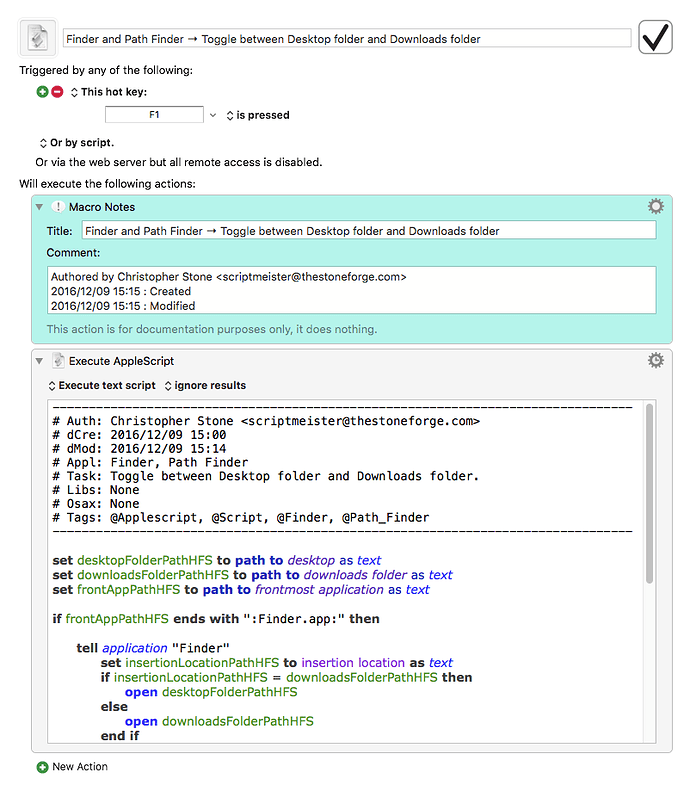The image size is (690, 790).
Task: Click the 'if frontAppPathHFS ends with' line
Action: click(x=216, y=619)
